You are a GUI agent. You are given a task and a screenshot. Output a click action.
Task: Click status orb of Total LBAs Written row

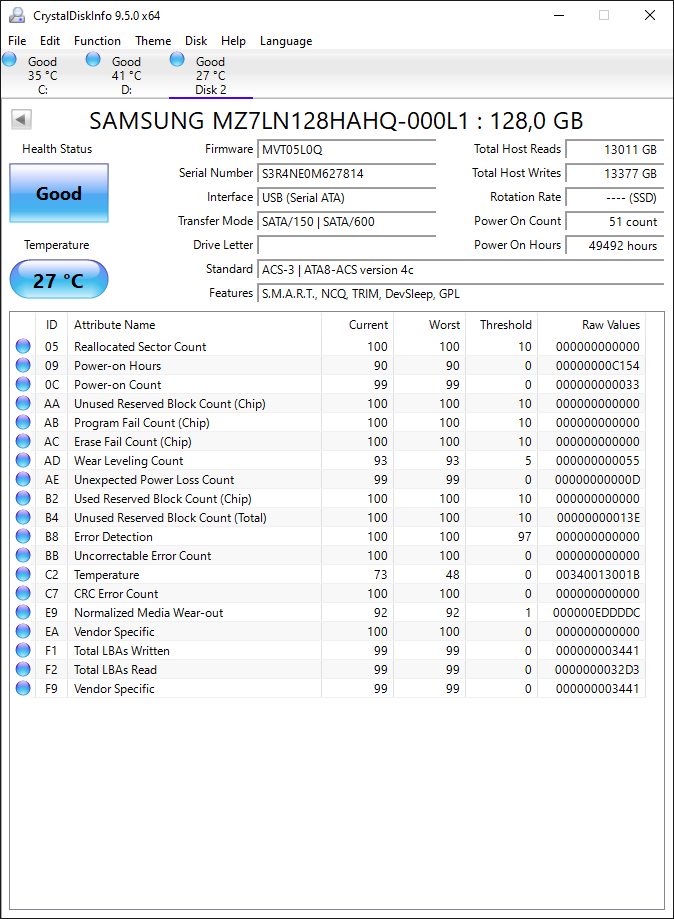tap(23, 650)
